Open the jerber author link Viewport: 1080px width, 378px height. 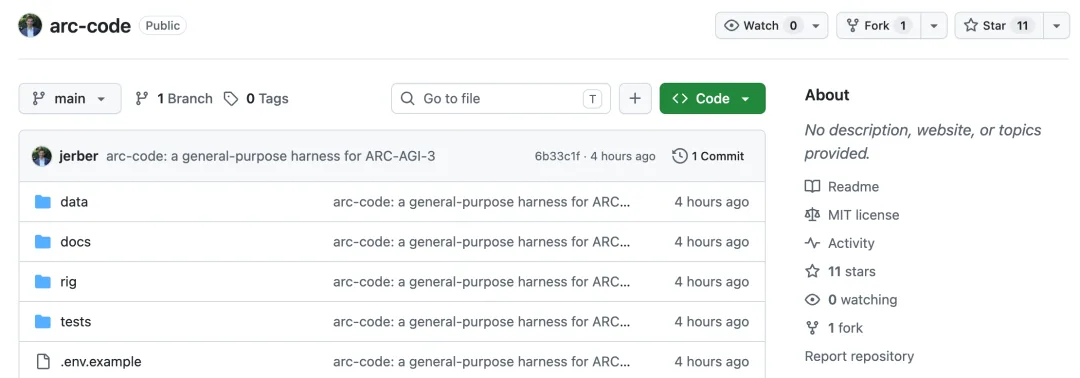79,156
